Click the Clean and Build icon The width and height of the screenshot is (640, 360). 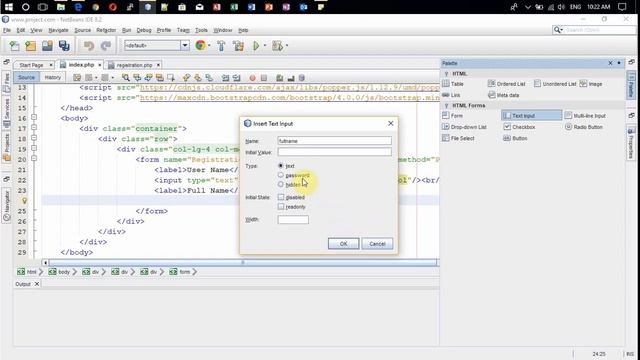tap(238, 46)
